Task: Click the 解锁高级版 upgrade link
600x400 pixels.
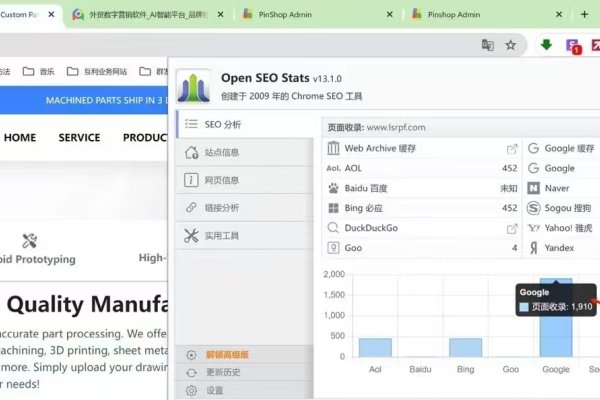Action: [226, 355]
